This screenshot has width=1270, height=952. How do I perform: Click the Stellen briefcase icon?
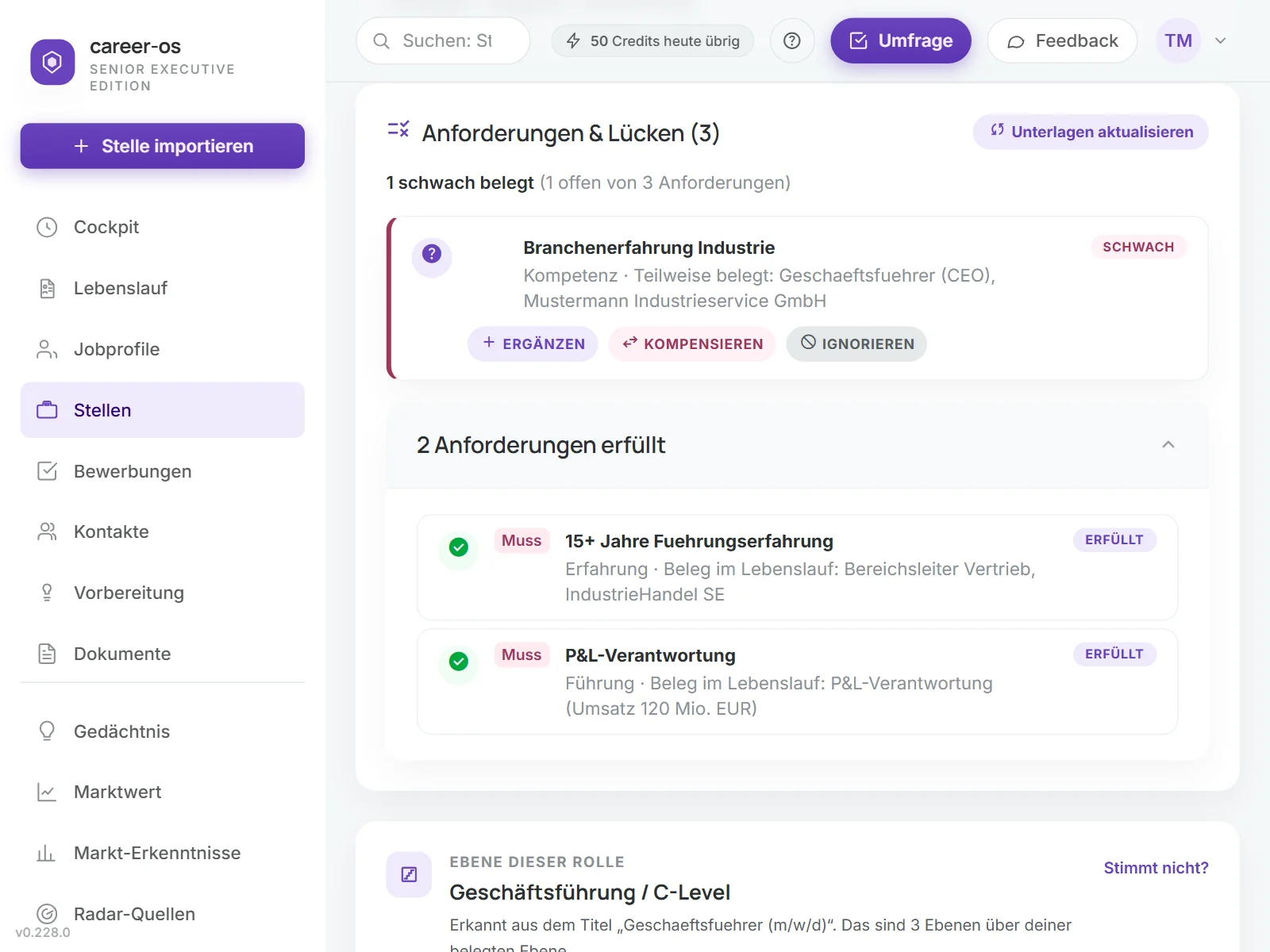point(47,410)
